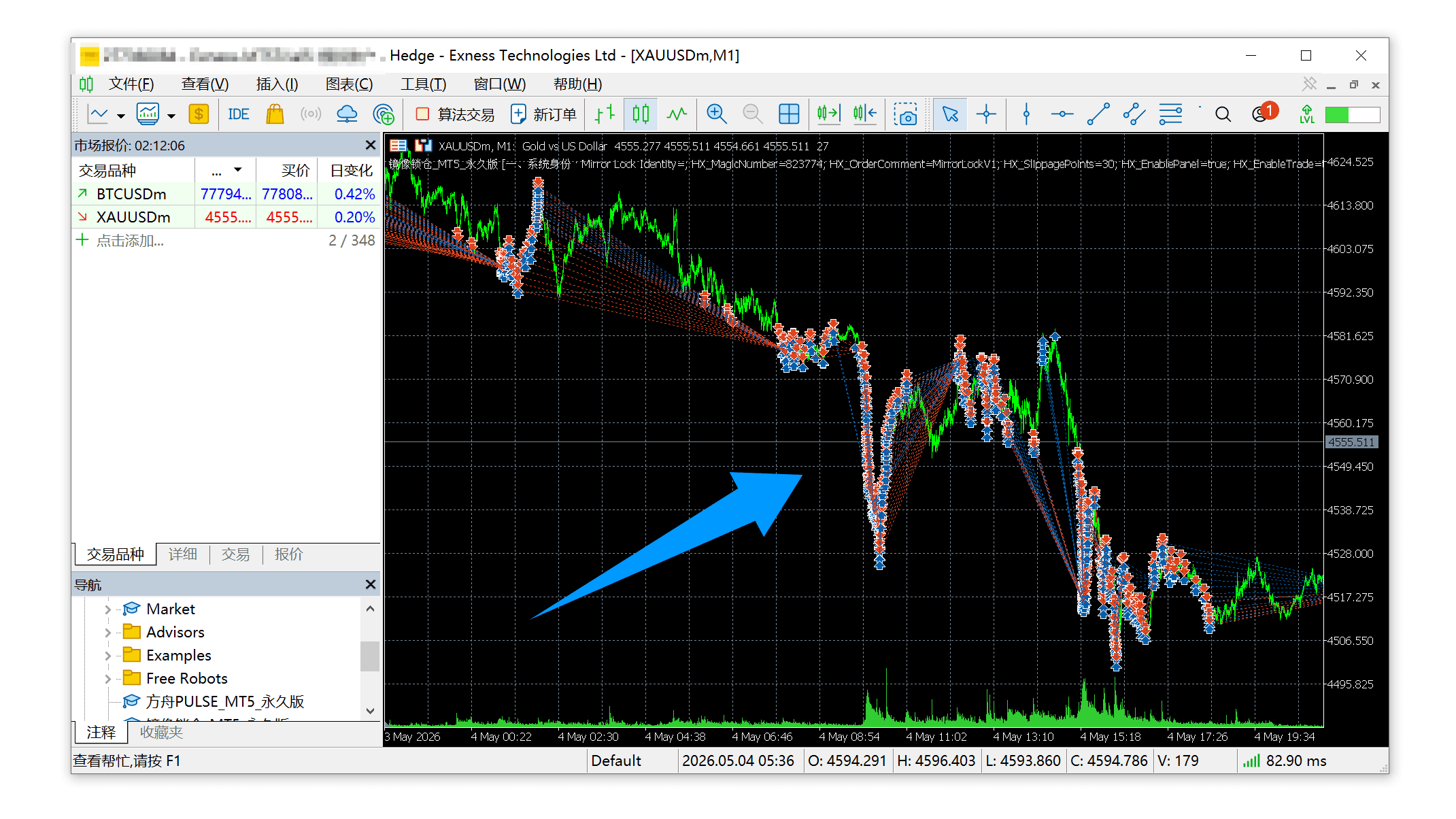Select the BTCUSDm row
1456x819 pixels.
pyautogui.click(x=226, y=194)
